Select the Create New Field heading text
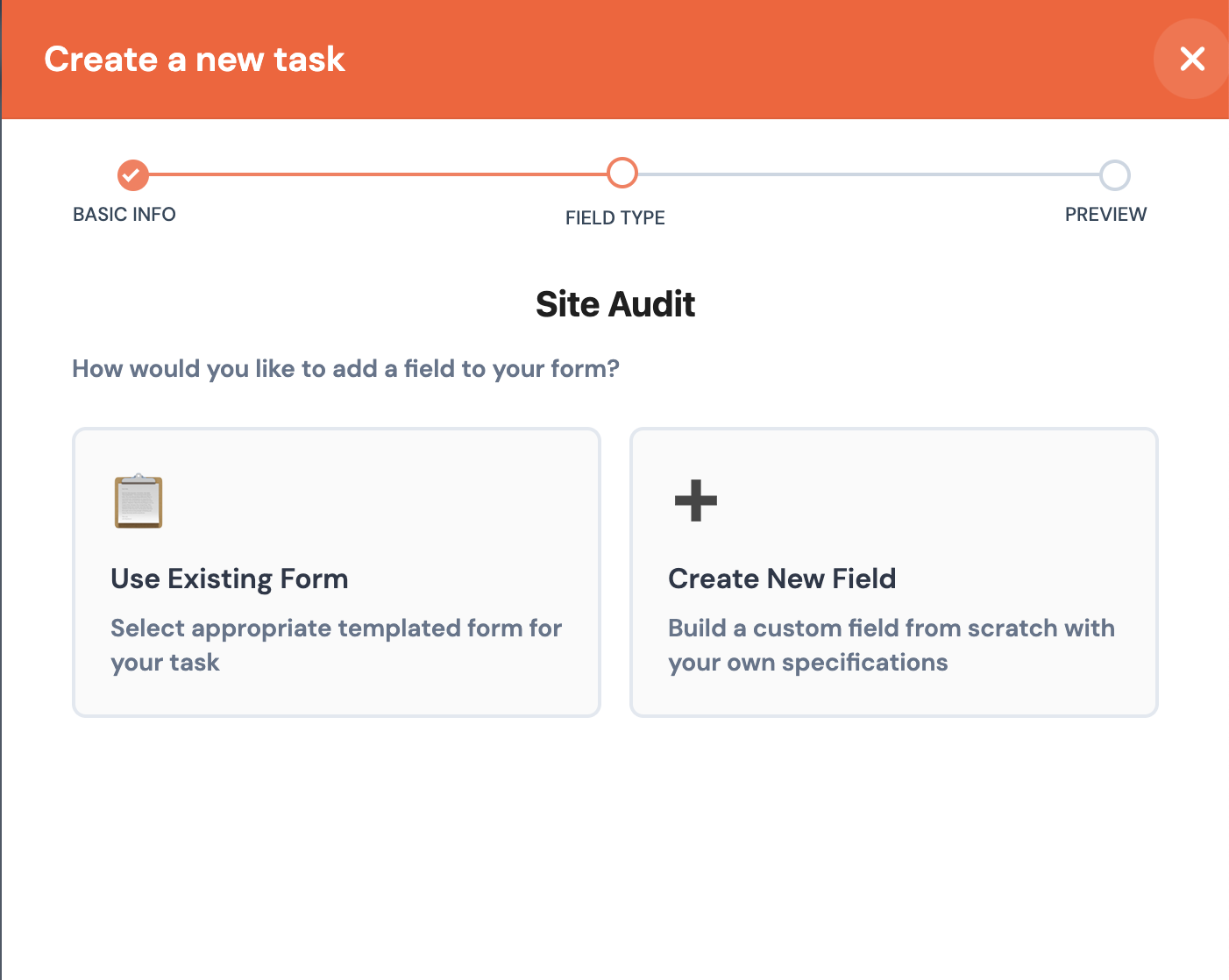 (782, 579)
